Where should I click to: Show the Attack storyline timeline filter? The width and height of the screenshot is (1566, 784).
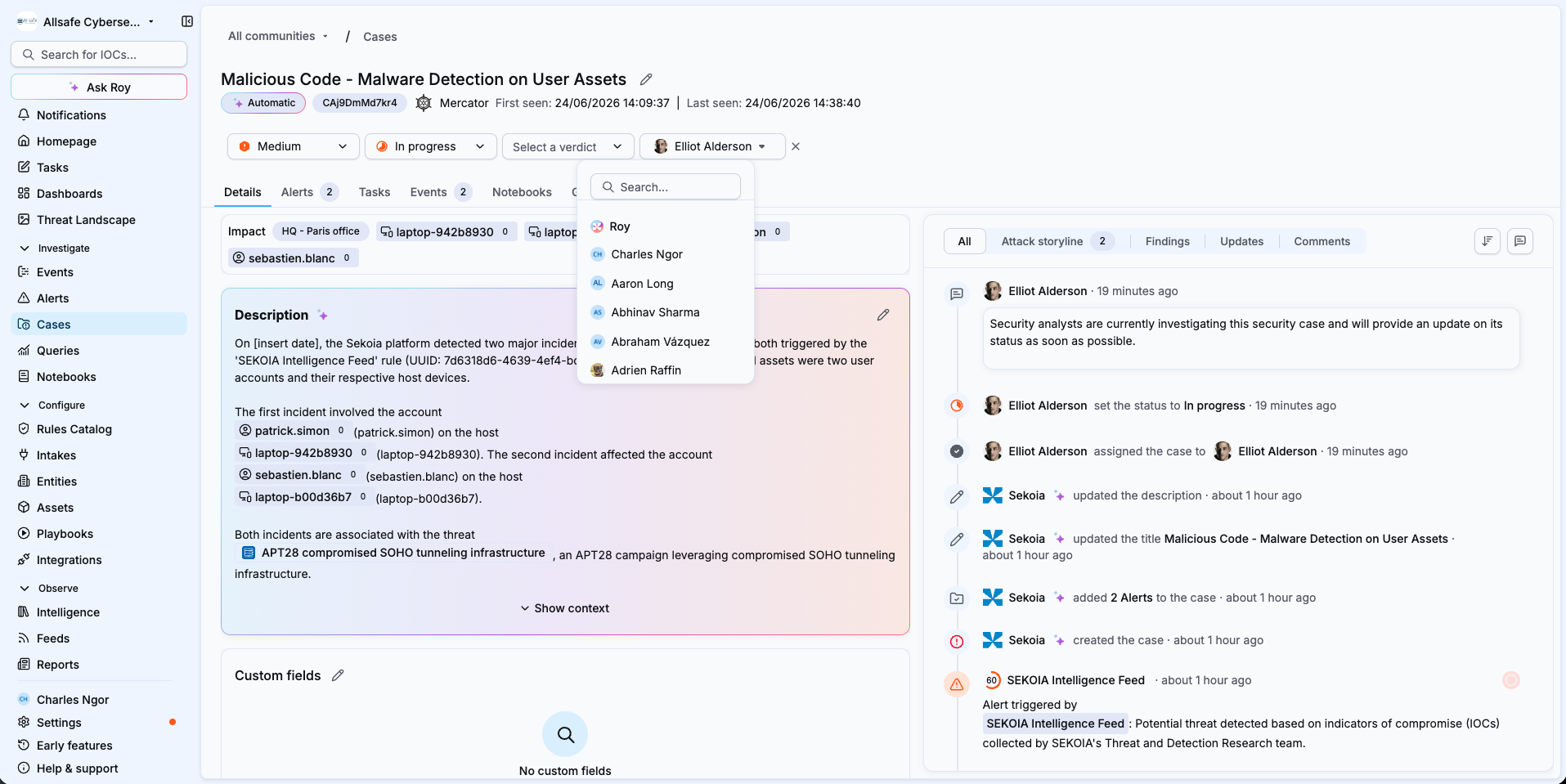pyautogui.click(x=1057, y=241)
